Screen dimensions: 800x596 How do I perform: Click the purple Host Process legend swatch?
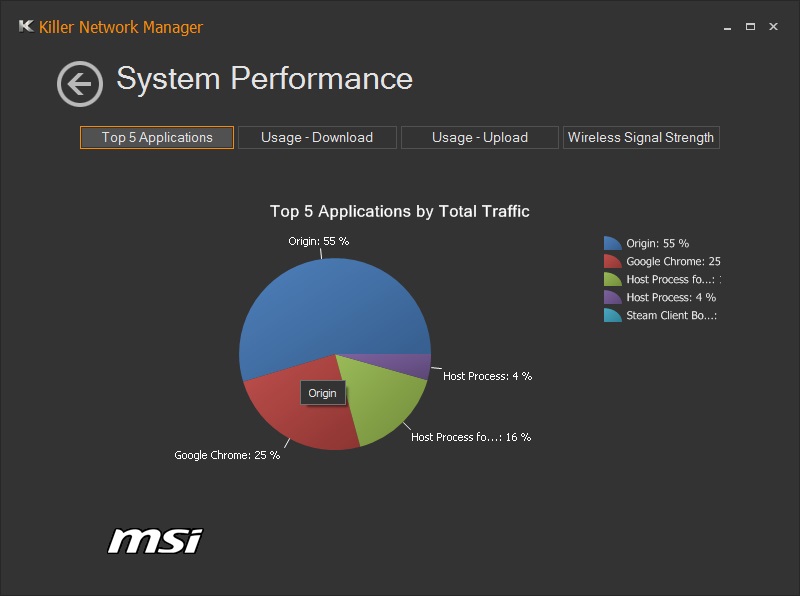612,297
